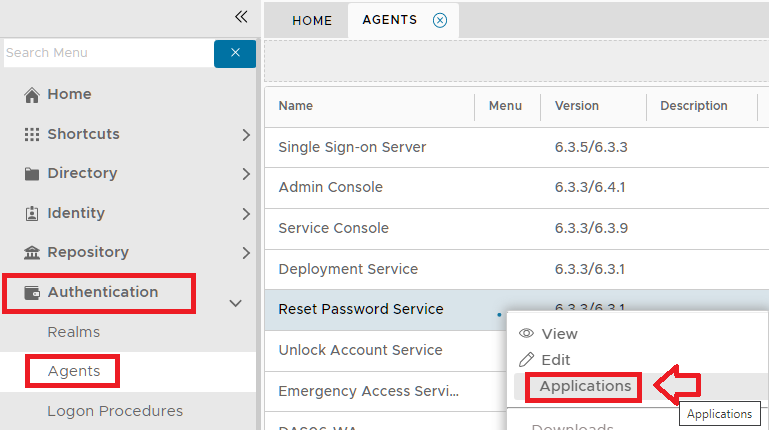This screenshot has width=769, height=430.
Task: Close the Agents tab
Action: pos(440,20)
